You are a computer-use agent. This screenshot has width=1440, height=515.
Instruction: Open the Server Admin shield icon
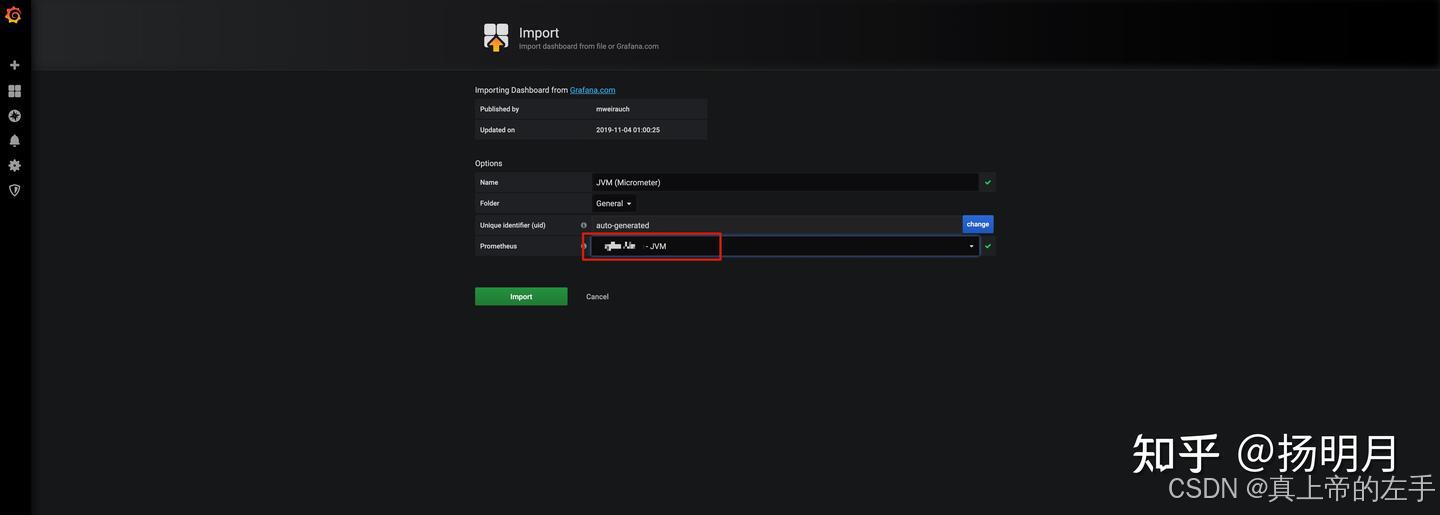[14, 190]
